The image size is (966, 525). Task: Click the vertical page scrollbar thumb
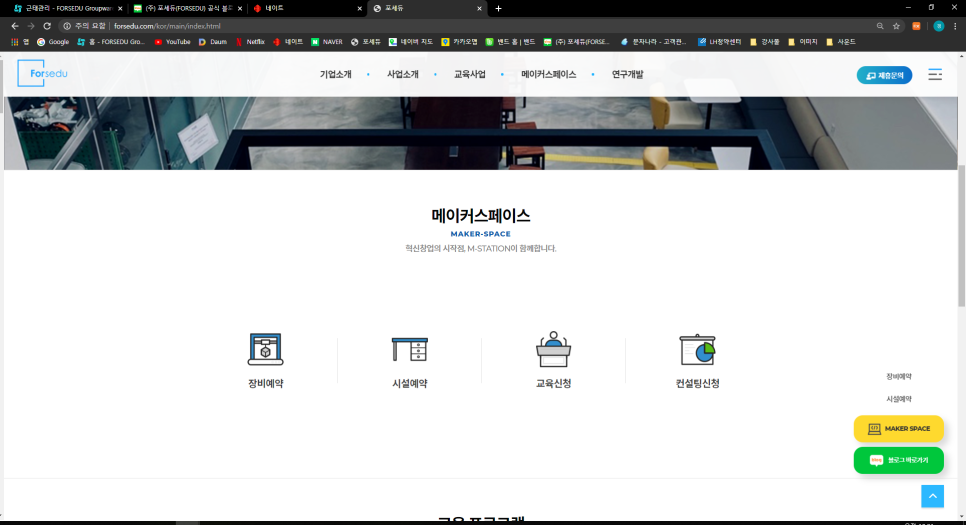coord(962,235)
